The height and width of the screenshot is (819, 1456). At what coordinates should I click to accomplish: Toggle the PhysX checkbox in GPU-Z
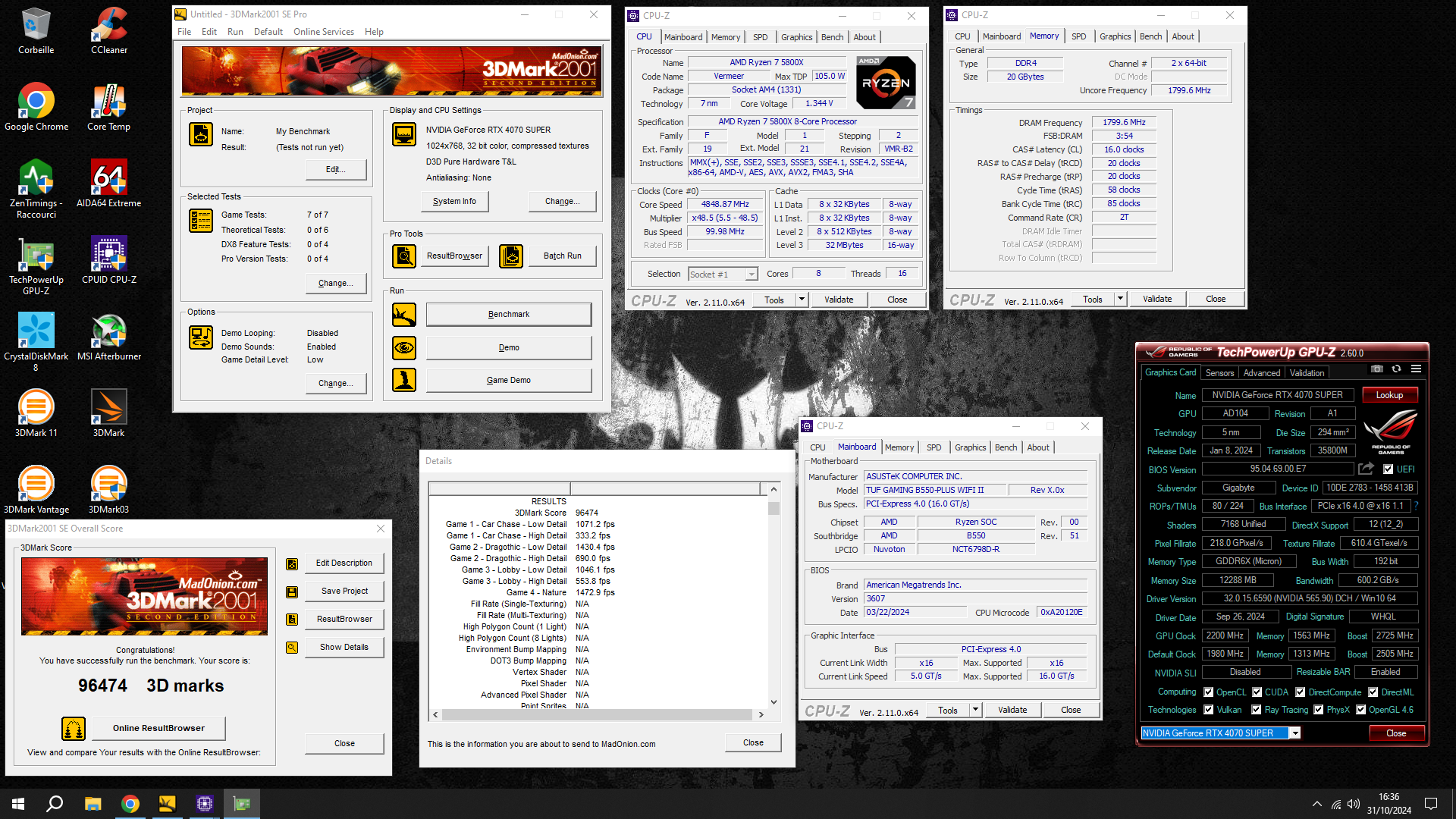pyautogui.click(x=1319, y=710)
